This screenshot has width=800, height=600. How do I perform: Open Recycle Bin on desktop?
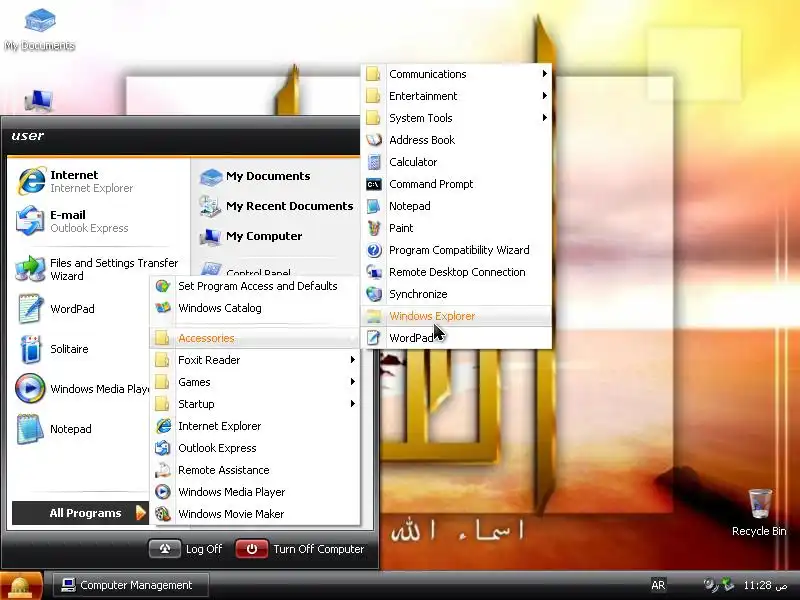(759, 512)
